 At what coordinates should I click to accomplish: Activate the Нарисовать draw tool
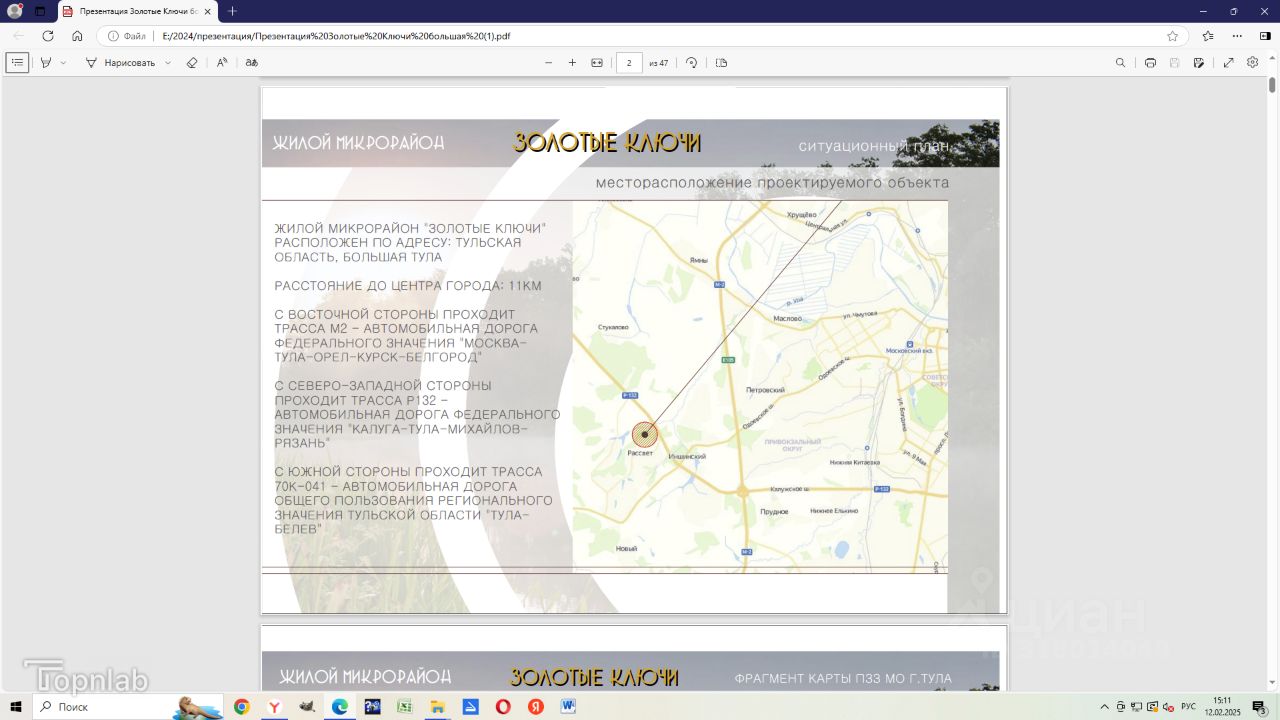[x=120, y=62]
